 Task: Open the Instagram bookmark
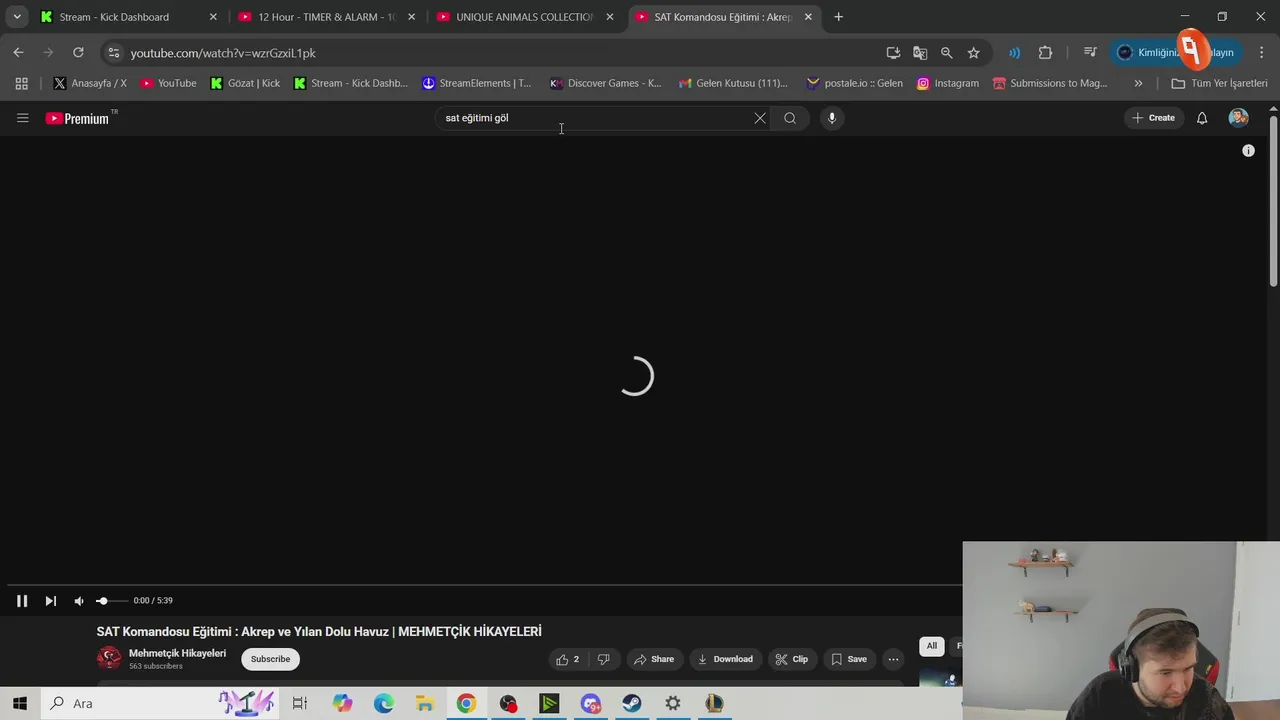coord(948,84)
